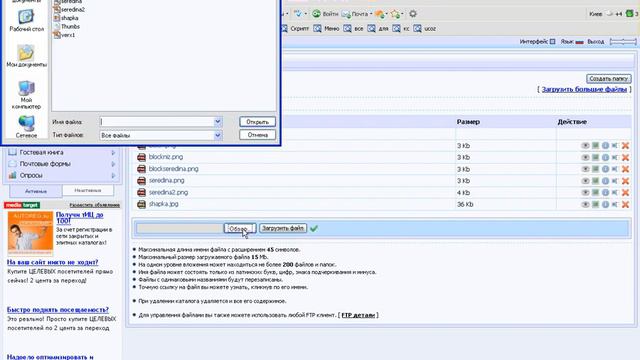Click the gear settings icon in browser toolbar
Viewport: 640px width, 360px height.
click(413, 14)
